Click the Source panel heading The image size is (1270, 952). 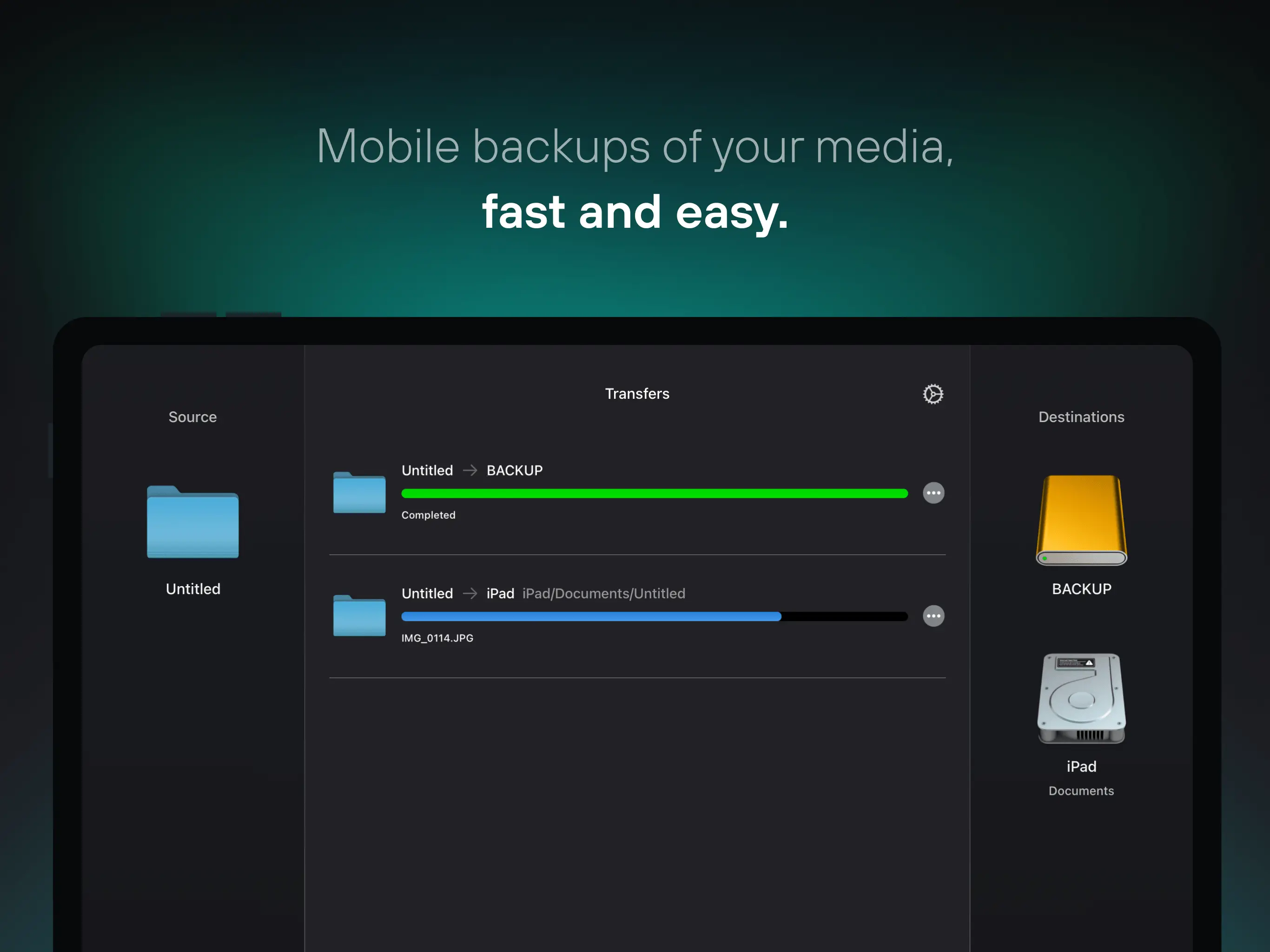click(193, 417)
